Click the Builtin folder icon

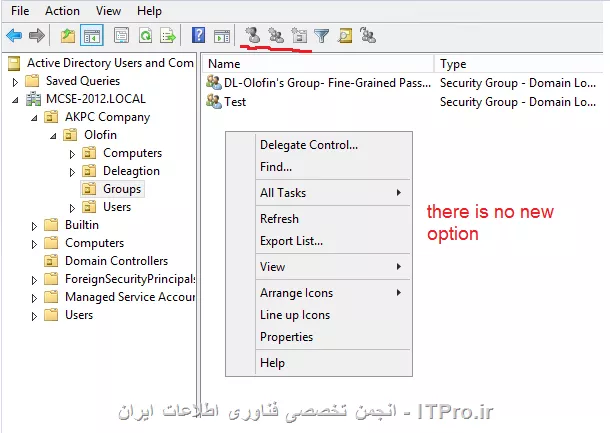(x=51, y=225)
